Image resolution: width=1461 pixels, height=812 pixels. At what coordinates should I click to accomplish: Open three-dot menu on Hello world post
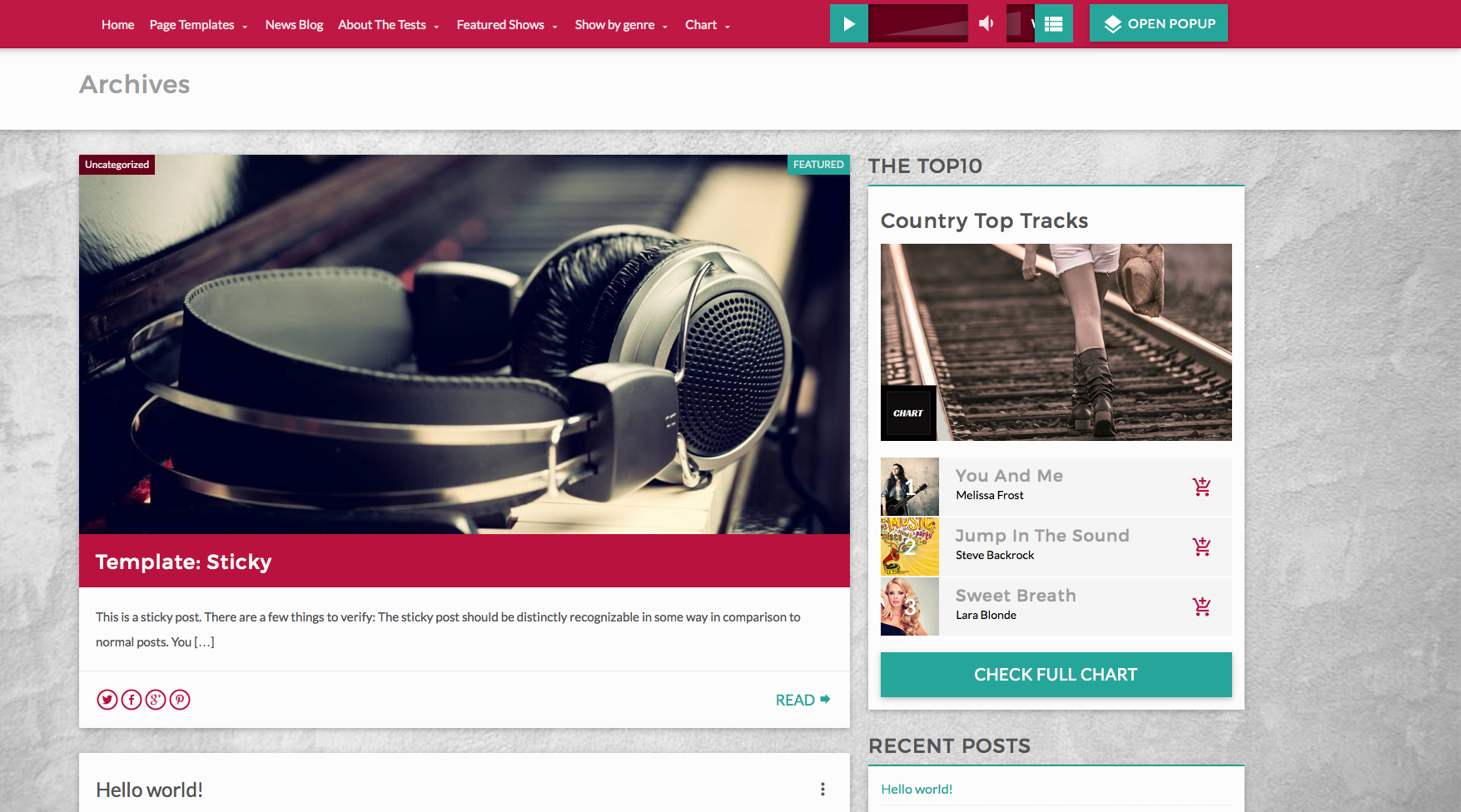click(x=822, y=790)
